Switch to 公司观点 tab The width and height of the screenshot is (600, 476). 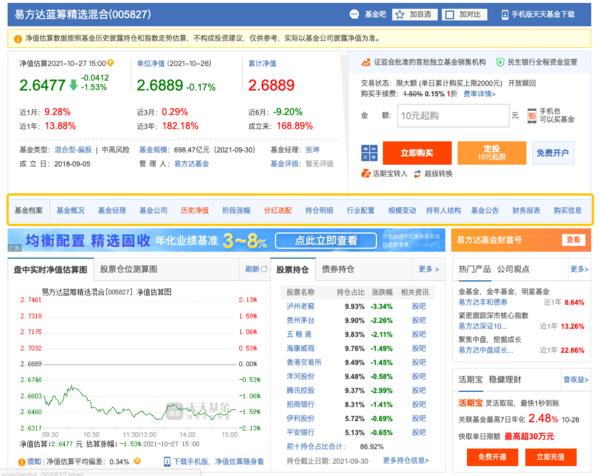[x=513, y=269]
